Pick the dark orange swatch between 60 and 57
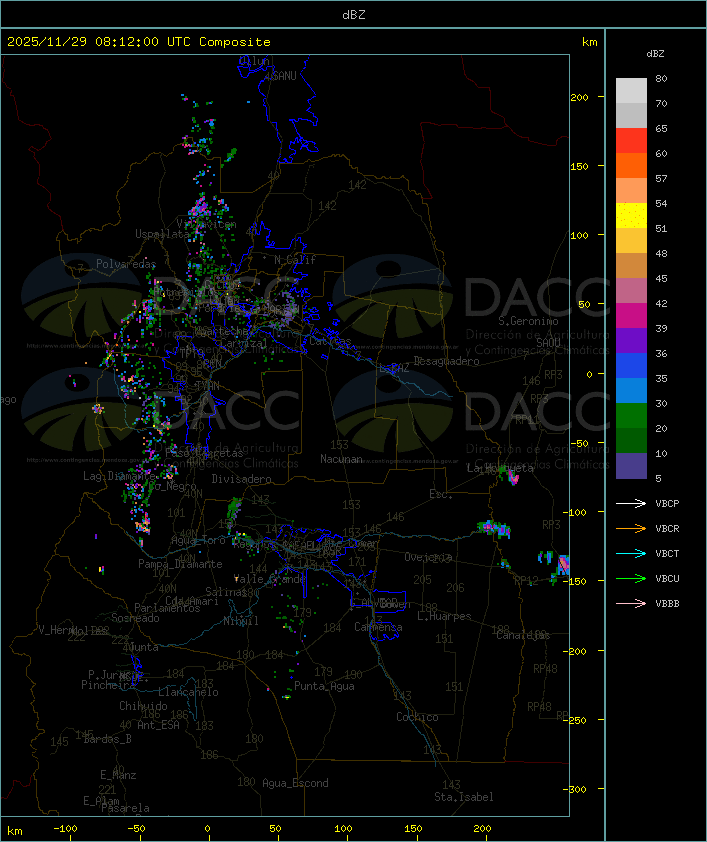707x842 pixels. (x=631, y=166)
